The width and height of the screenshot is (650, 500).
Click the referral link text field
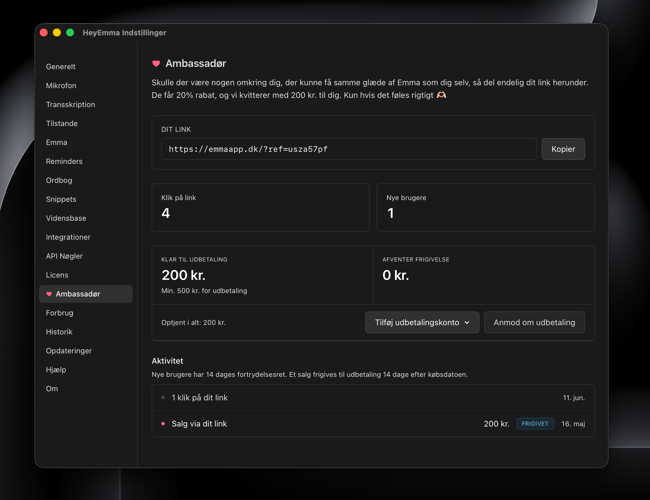pos(349,149)
